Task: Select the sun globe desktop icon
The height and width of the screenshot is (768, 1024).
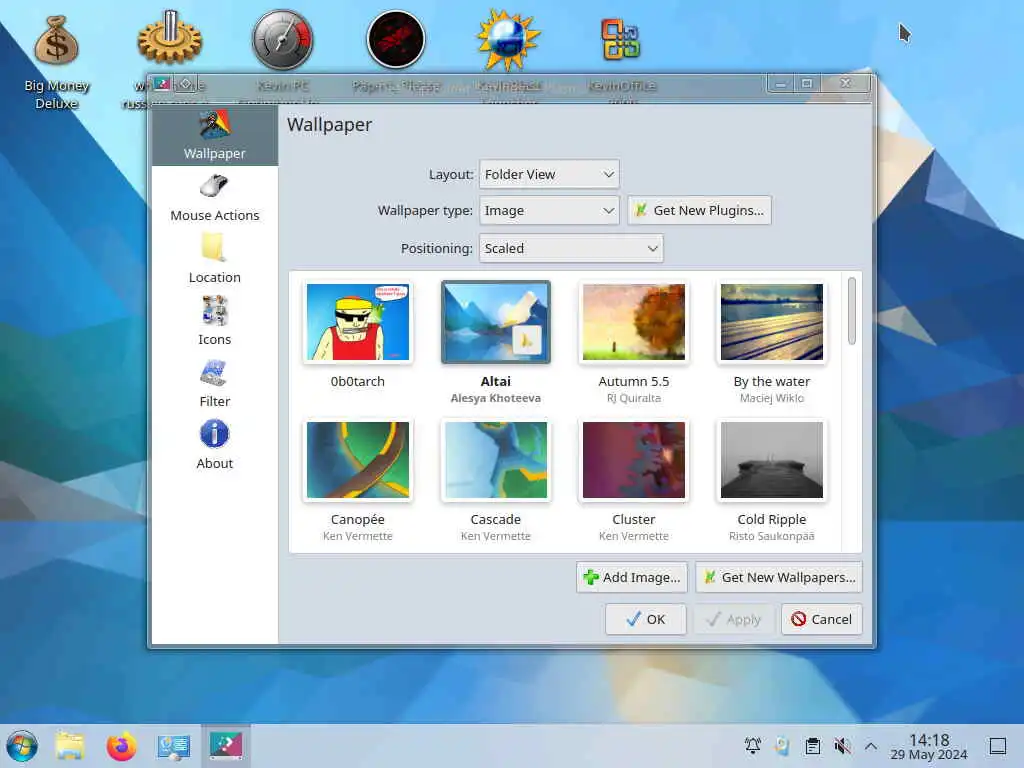Action: pyautogui.click(x=509, y=40)
